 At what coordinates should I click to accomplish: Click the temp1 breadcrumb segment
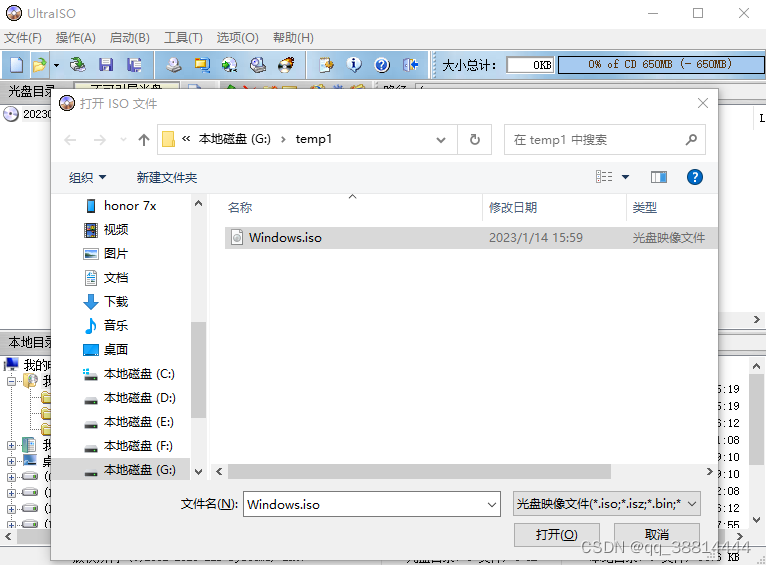pos(314,139)
